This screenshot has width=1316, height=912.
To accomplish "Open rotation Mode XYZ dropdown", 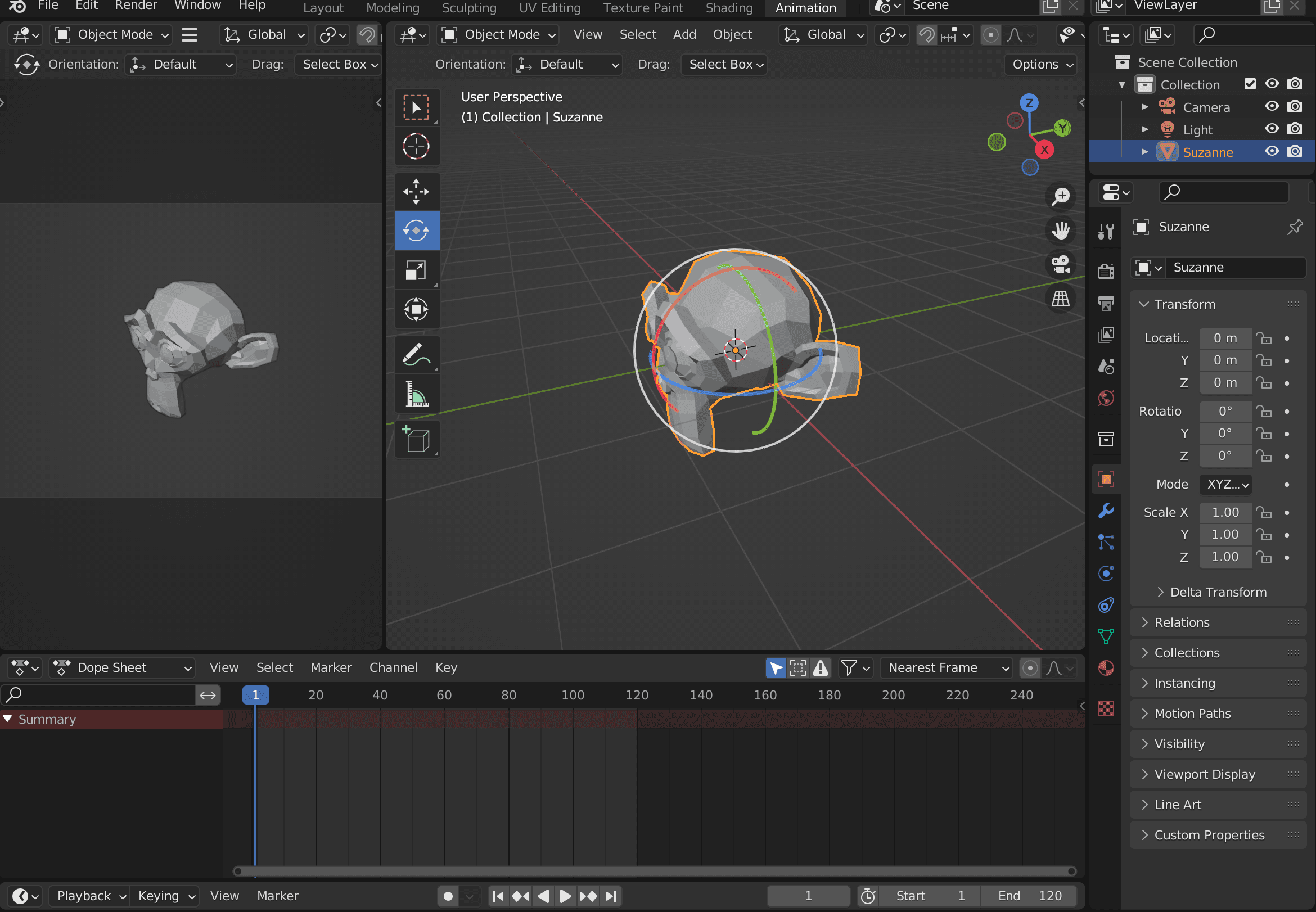I will (1224, 484).
